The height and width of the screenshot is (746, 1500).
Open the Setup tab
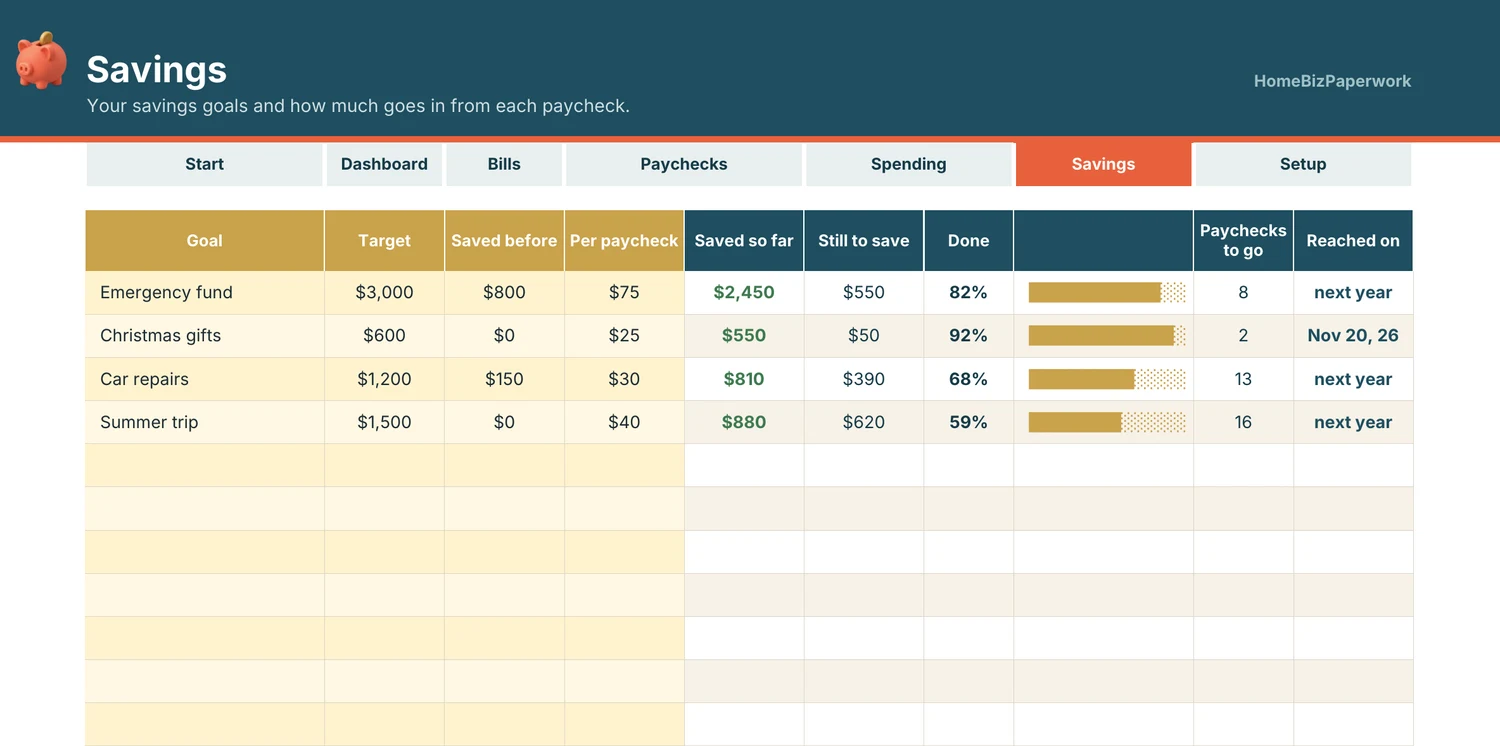point(1303,164)
